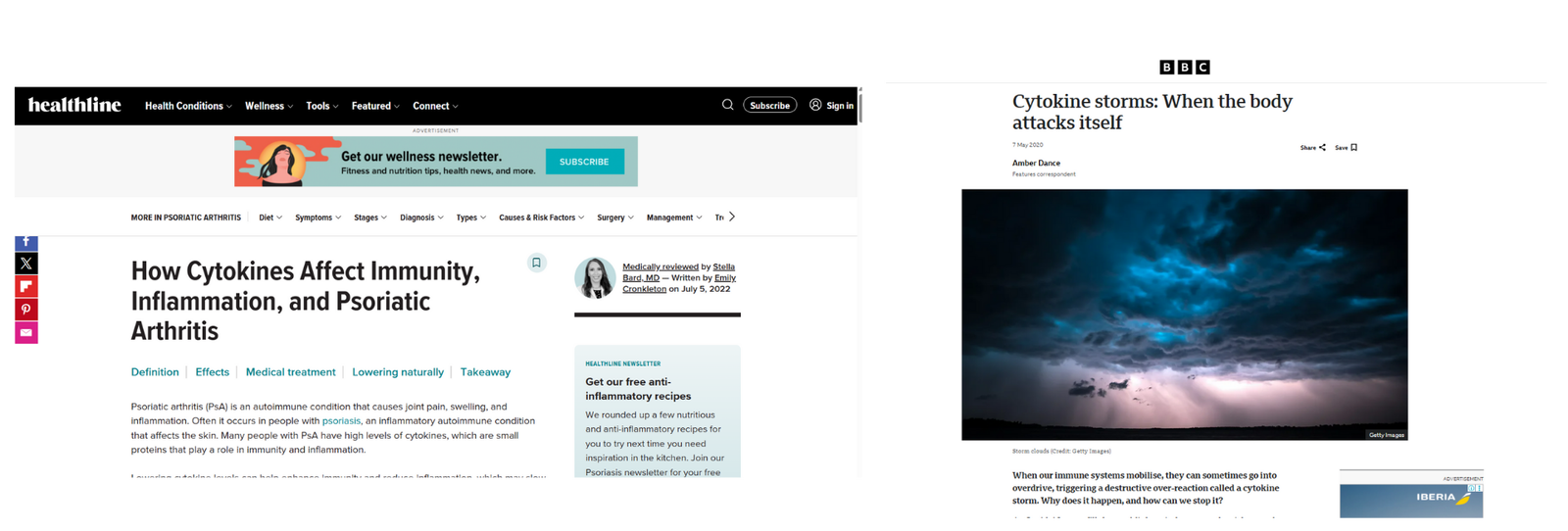Expand the Health Conditions menu

[x=188, y=106]
